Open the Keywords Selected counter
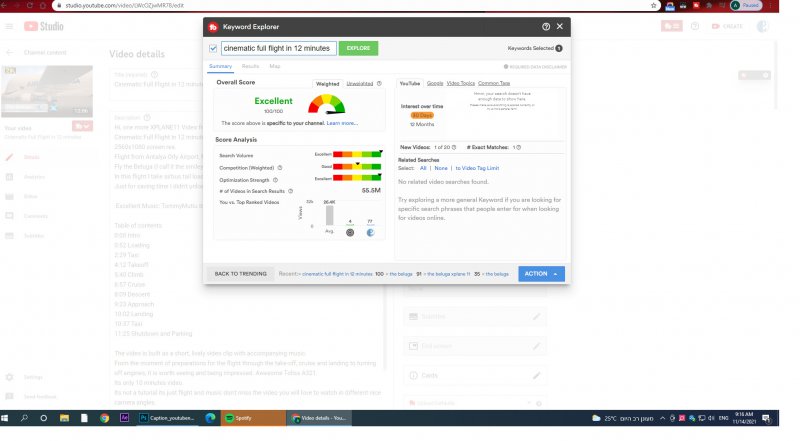Viewport: 800px width, 441px height. (535, 48)
